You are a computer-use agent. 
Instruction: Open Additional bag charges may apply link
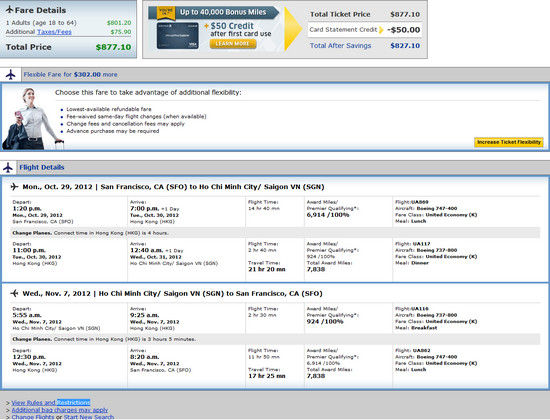click(60, 410)
